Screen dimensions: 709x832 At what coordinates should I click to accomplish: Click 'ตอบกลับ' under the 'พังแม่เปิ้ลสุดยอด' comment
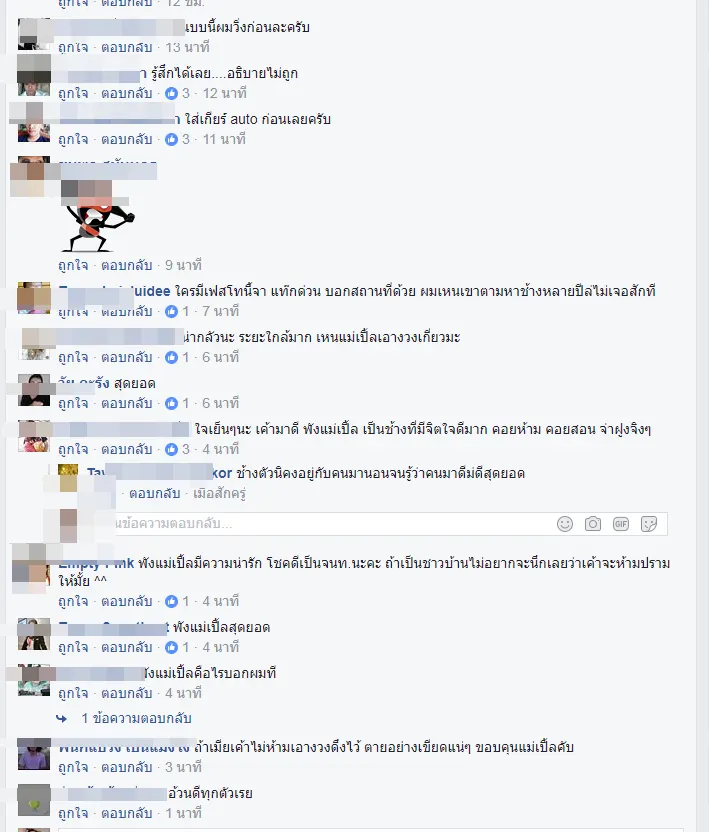pos(127,647)
